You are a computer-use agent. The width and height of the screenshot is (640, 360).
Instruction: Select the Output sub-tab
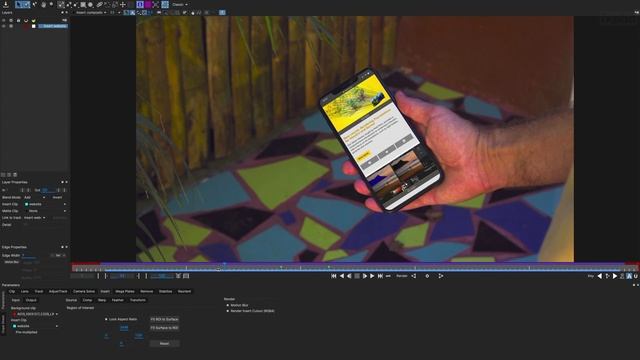31,300
